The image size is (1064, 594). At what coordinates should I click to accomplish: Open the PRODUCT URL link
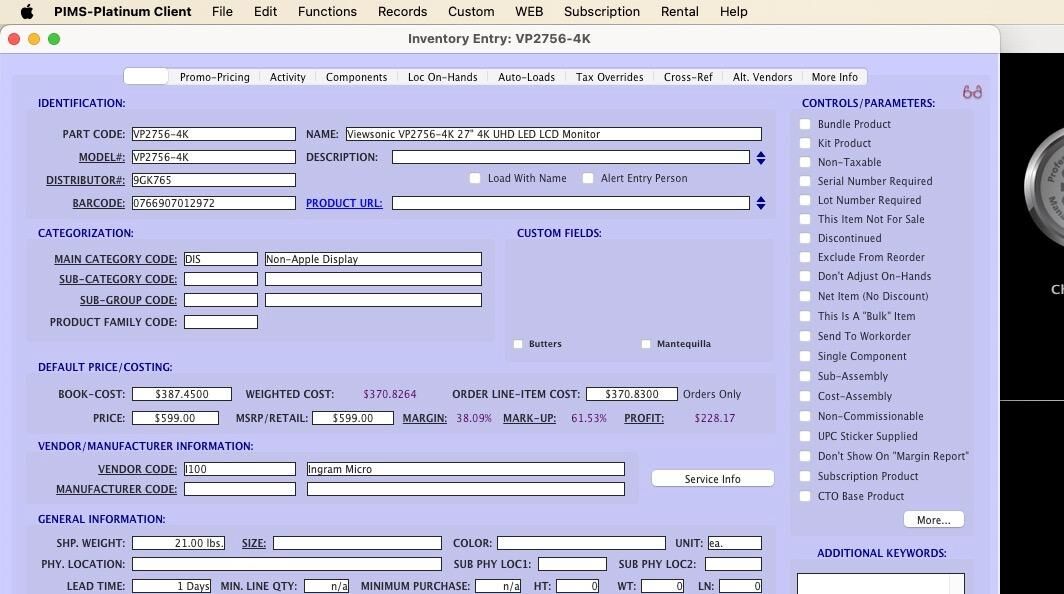coord(344,203)
